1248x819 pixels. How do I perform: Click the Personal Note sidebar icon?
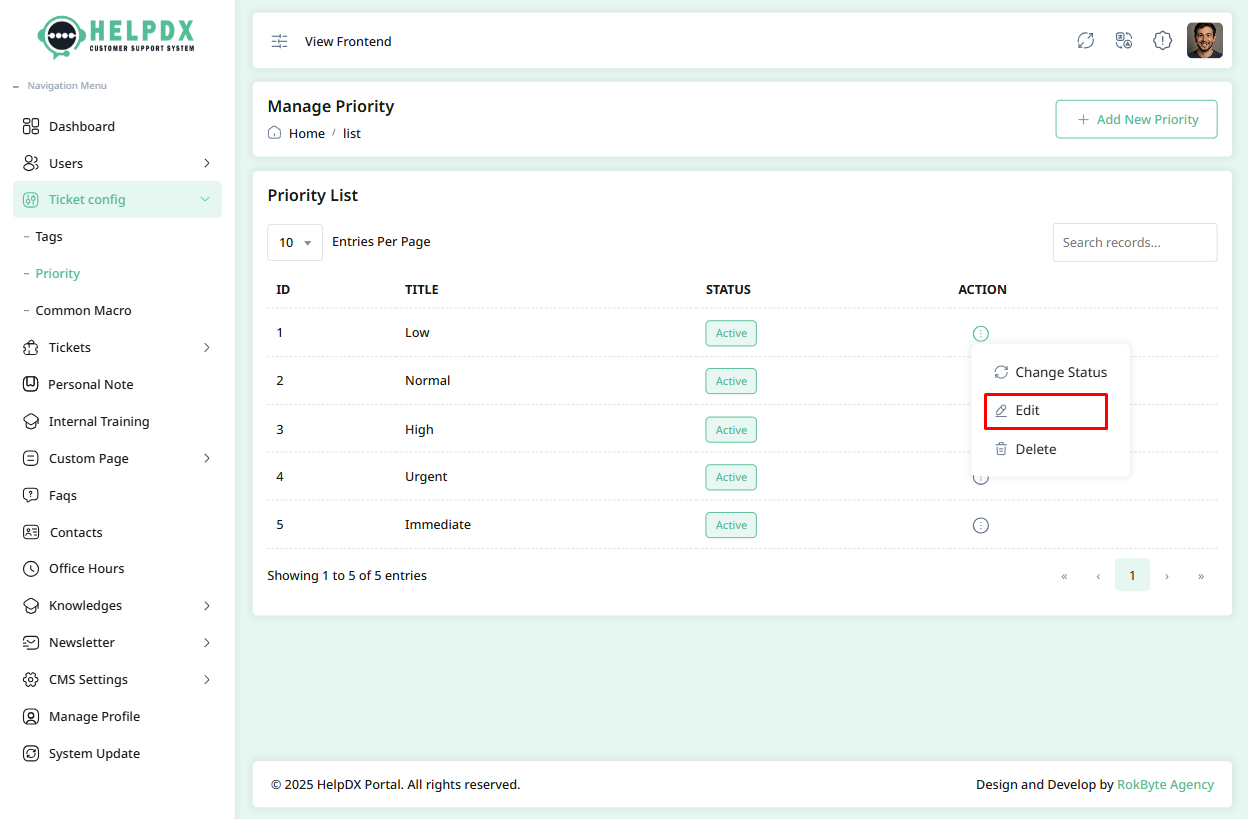pos(29,384)
